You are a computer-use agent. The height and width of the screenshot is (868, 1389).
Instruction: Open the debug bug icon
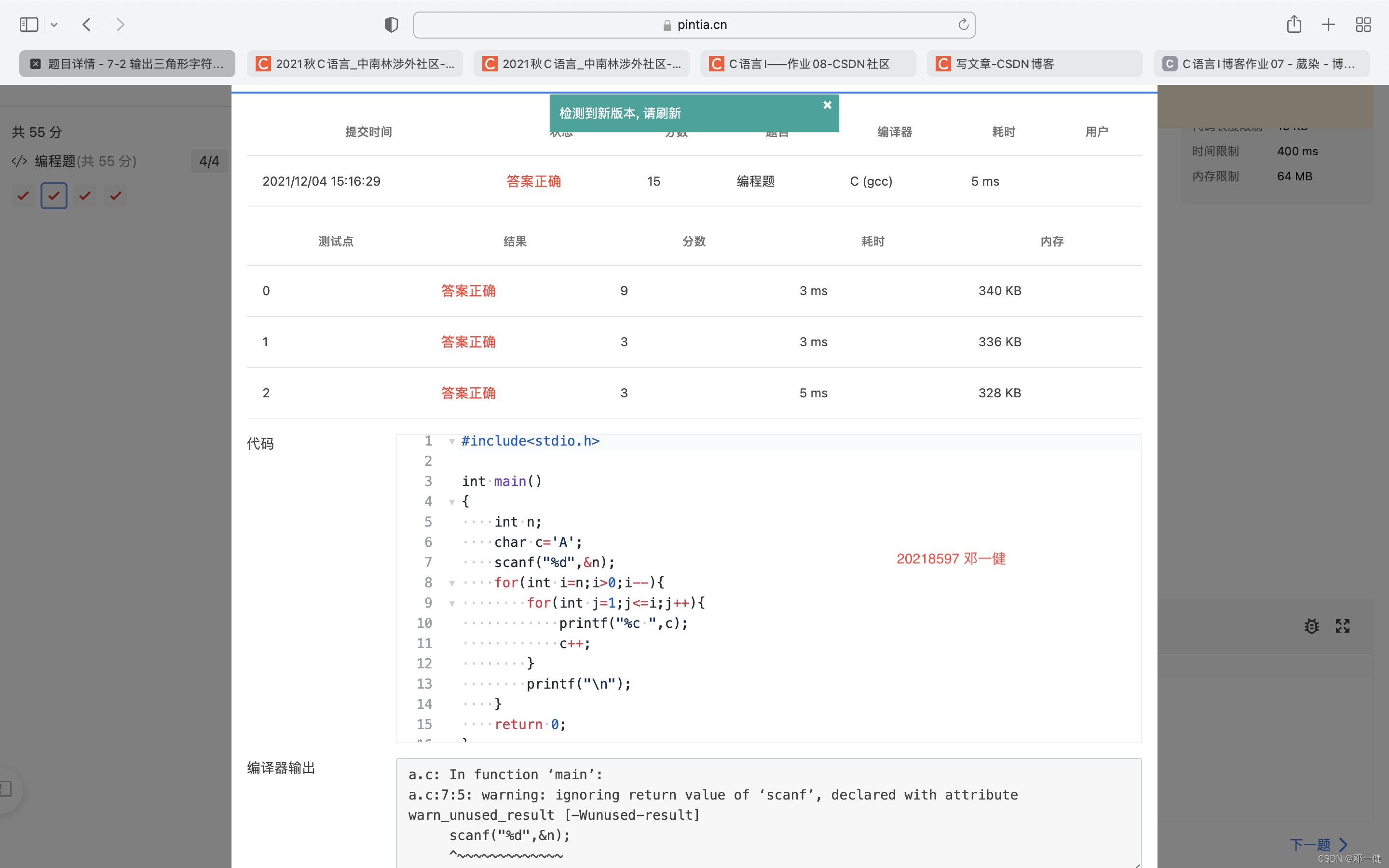[x=1311, y=626]
